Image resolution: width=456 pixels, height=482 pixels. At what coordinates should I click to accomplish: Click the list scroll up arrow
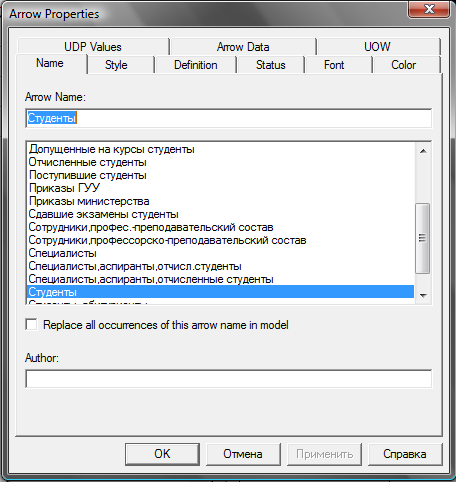(x=423, y=151)
